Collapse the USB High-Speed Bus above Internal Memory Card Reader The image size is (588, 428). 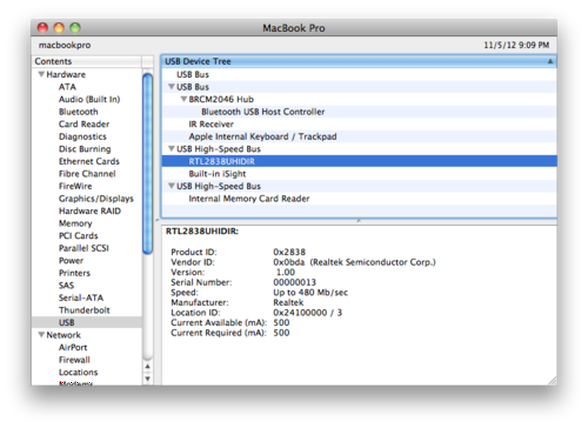[171, 186]
